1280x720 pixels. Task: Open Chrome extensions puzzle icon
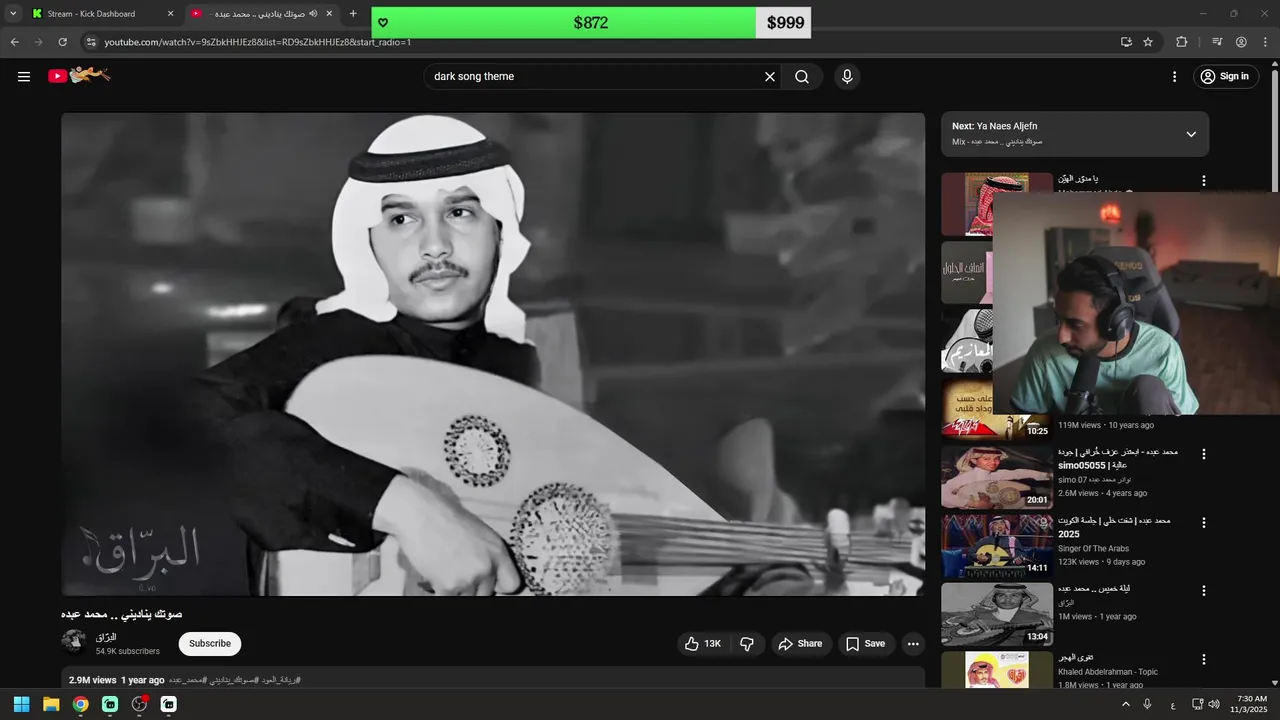1181,42
